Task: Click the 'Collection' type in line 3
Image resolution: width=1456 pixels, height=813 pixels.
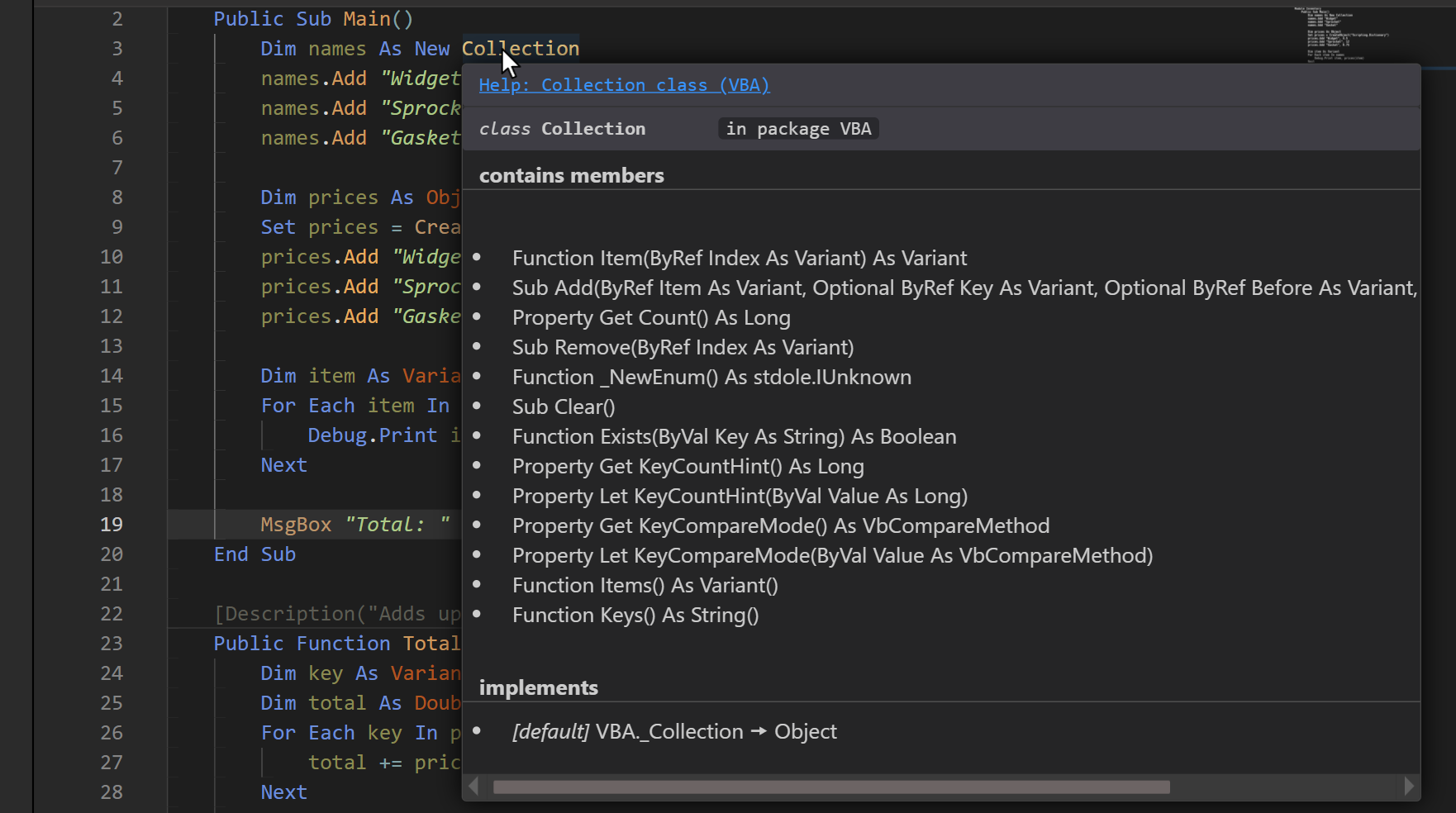Action: (521, 49)
